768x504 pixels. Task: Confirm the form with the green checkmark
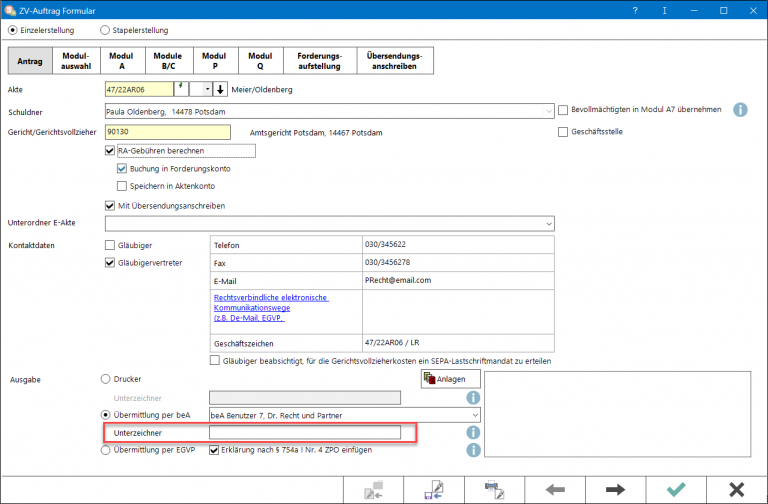click(x=676, y=489)
